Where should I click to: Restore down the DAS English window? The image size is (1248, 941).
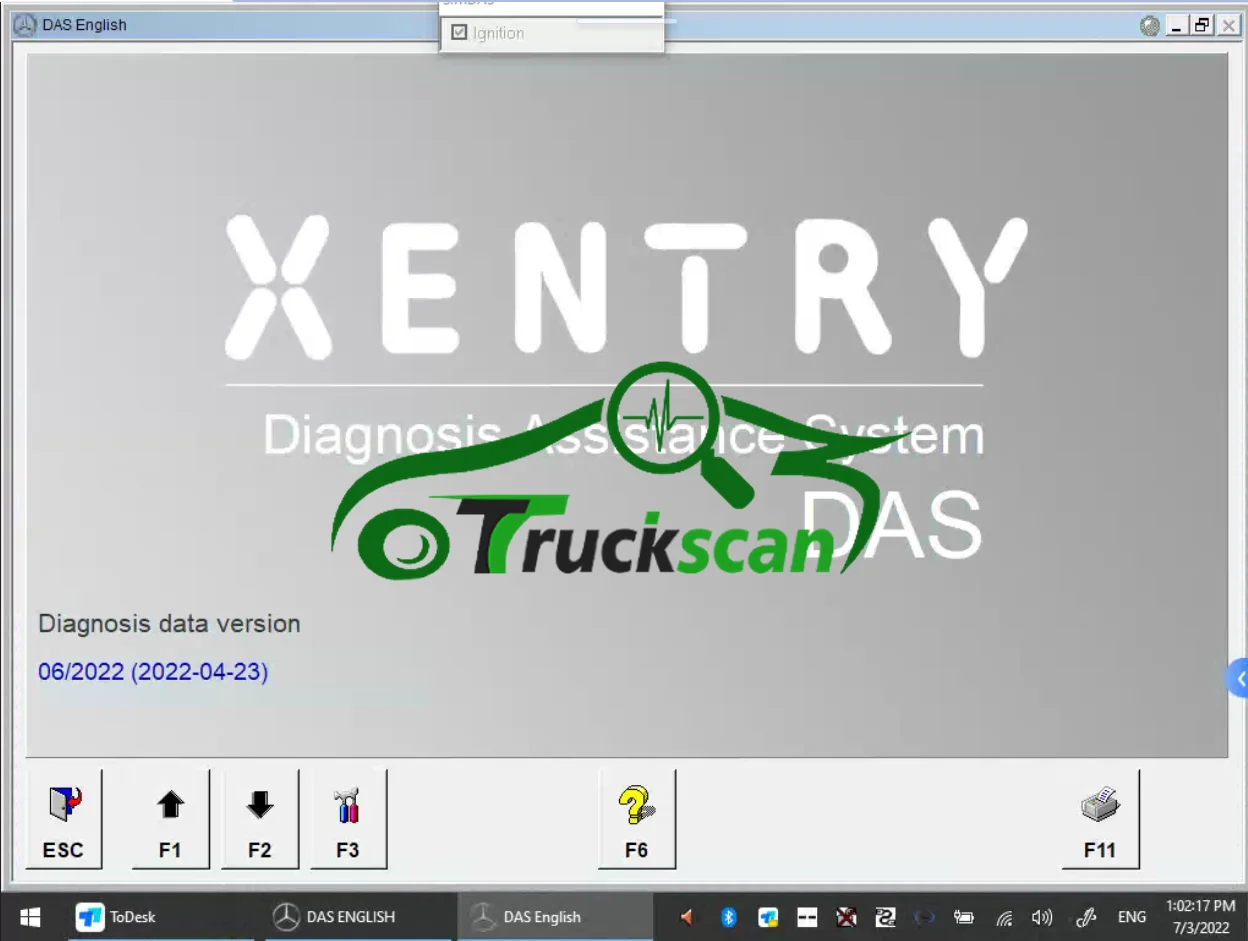click(1202, 26)
